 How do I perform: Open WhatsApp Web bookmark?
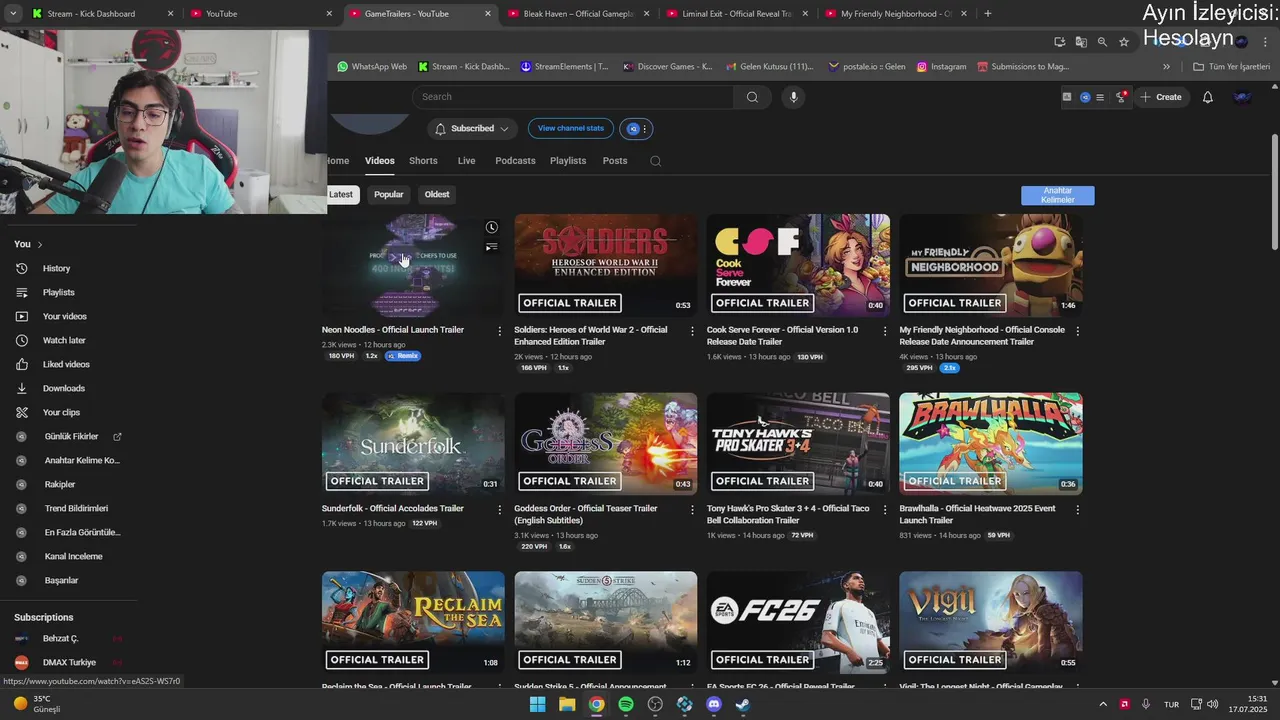(x=372, y=67)
